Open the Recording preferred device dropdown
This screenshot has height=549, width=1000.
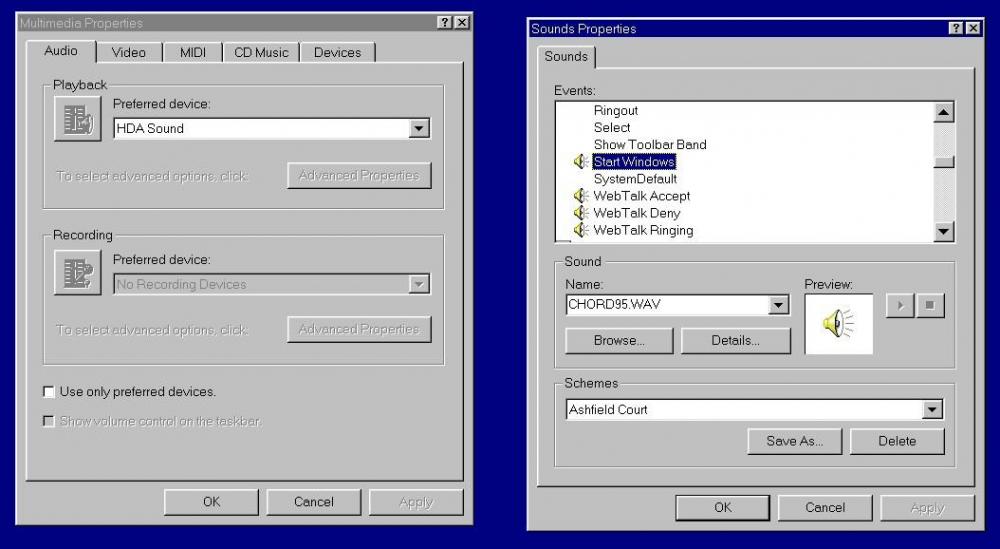418,284
